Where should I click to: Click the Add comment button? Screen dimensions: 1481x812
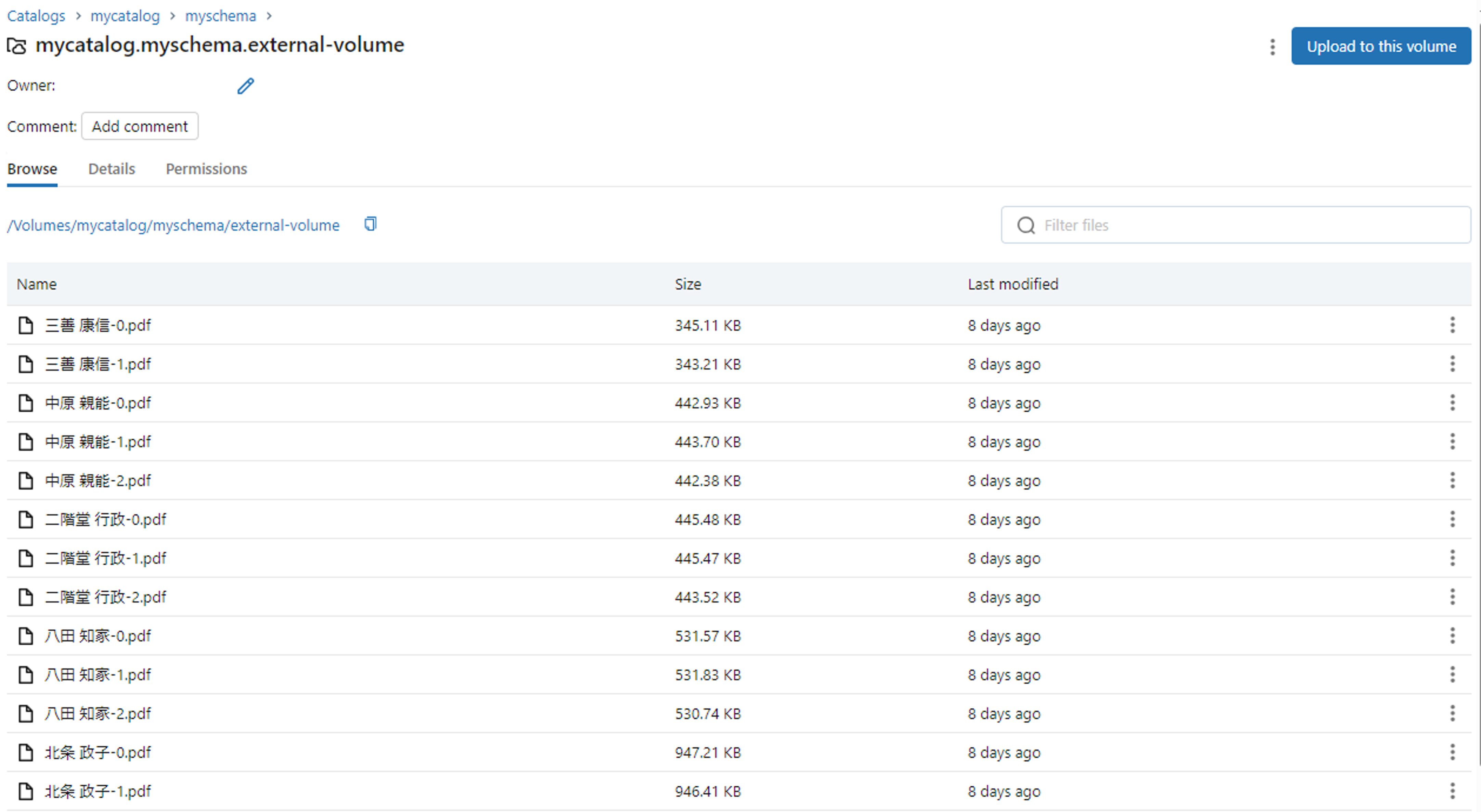(x=140, y=126)
